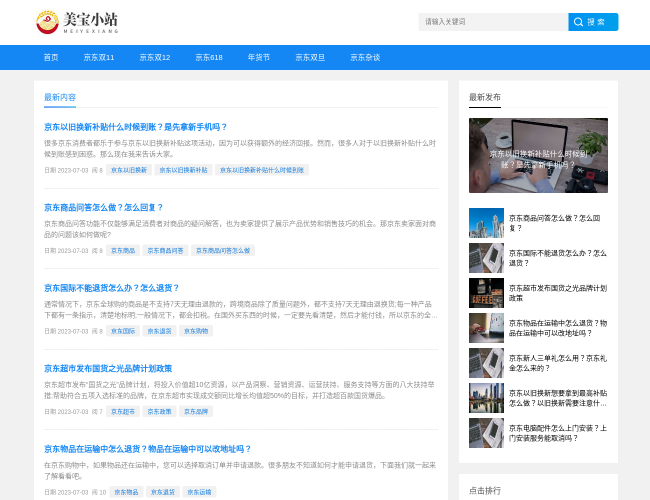Open the 年货节 navigation item

(x=259, y=58)
